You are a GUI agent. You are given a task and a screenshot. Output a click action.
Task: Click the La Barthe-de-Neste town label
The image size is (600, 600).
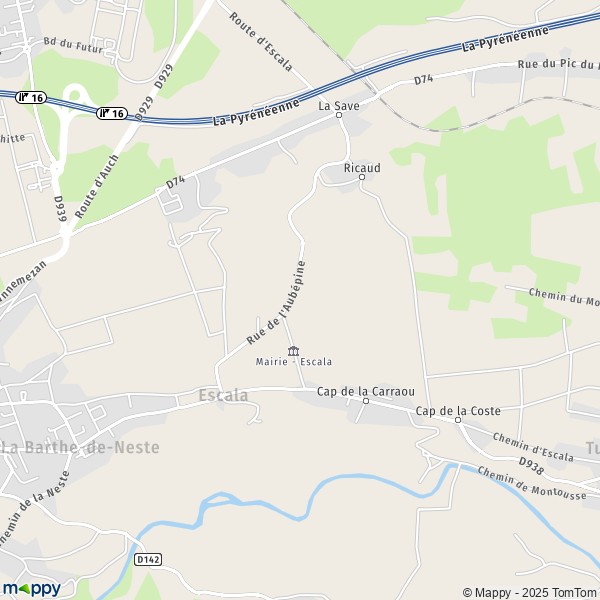click(x=80, y=447)
